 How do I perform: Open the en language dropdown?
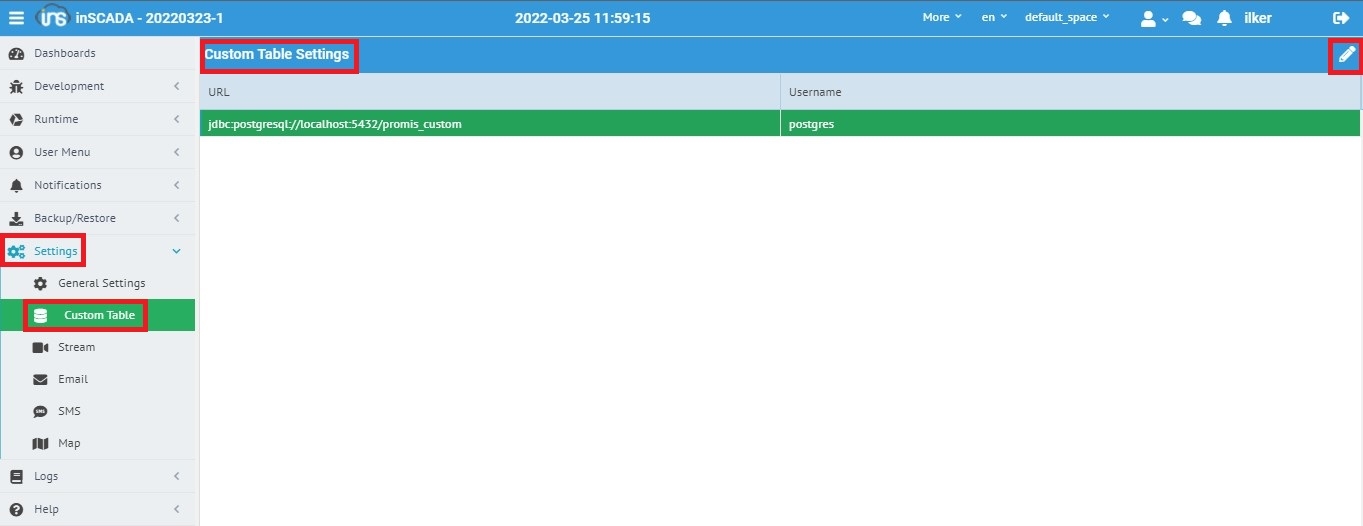coord(994,18)
